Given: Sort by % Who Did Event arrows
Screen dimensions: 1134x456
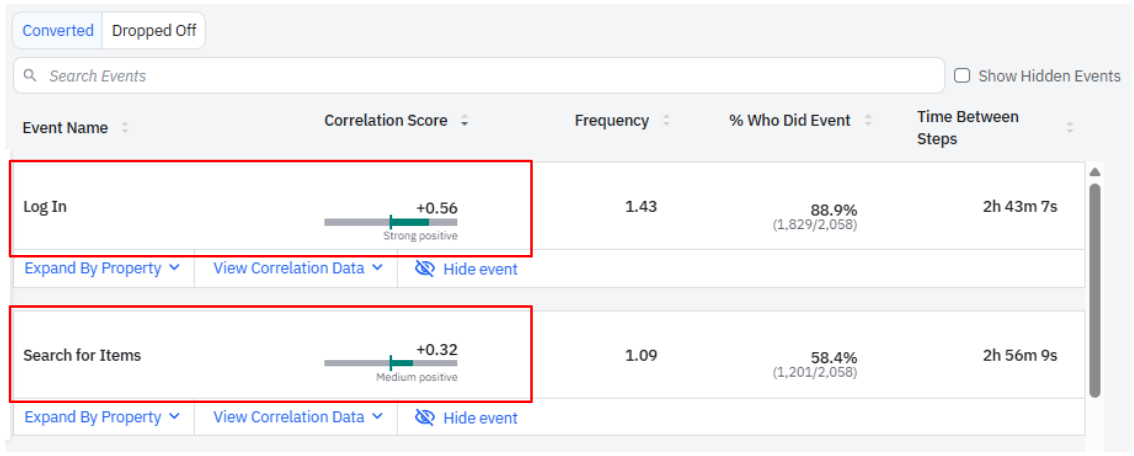Looking at the screenshot, I should pos(868,121).
